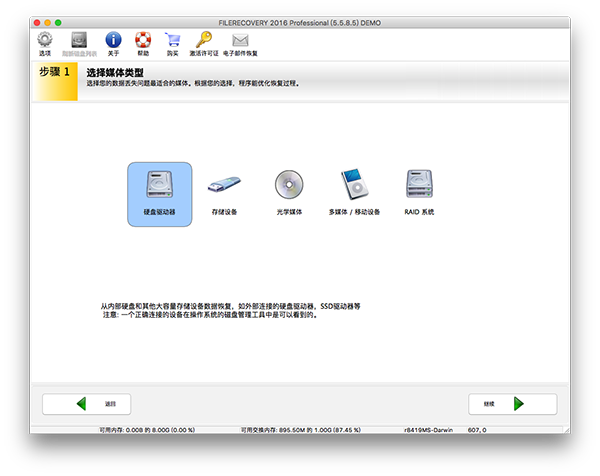The image size is (600, 476).
Task: Click the Purchase shopping cart icon (购买)
Action: (x=173, y=44)
